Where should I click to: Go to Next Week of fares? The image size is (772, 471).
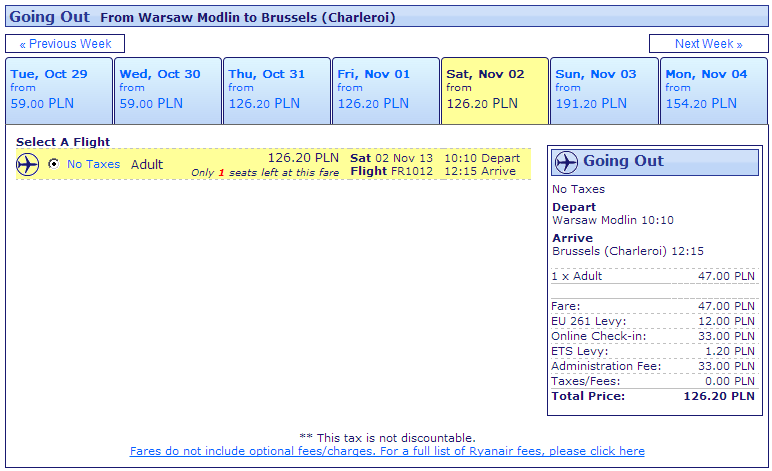click(708, 44)
